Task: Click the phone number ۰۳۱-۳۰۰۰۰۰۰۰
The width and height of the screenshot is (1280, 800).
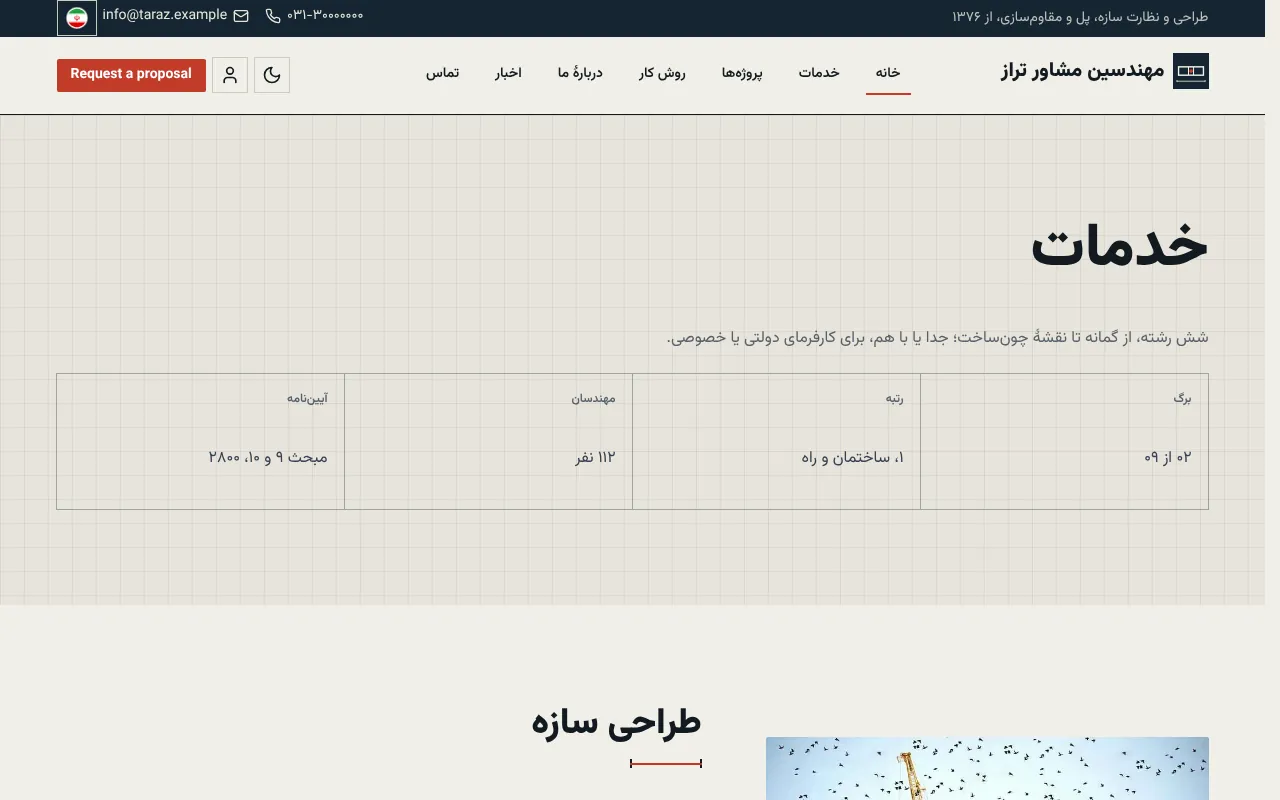Action: [325, 16]
